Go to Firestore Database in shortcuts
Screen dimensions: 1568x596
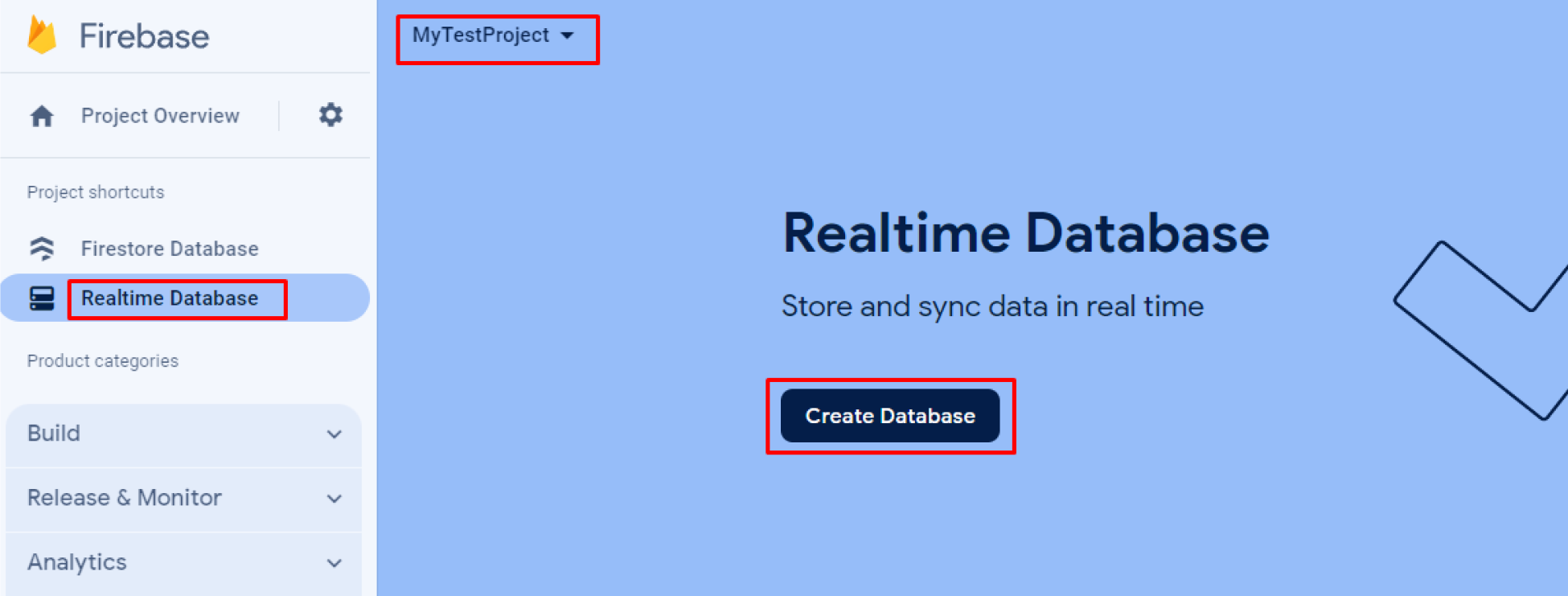[170, 249]
